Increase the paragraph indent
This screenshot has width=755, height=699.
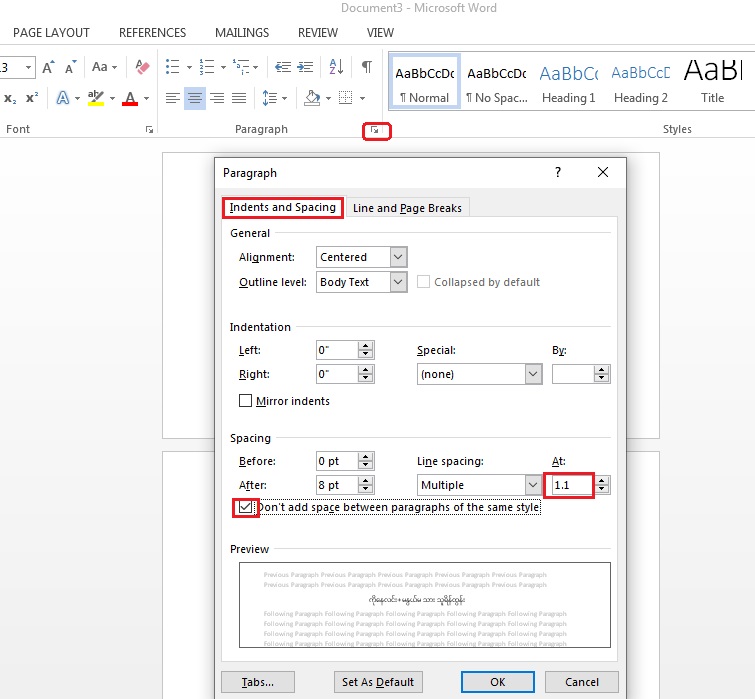[305, 67]
